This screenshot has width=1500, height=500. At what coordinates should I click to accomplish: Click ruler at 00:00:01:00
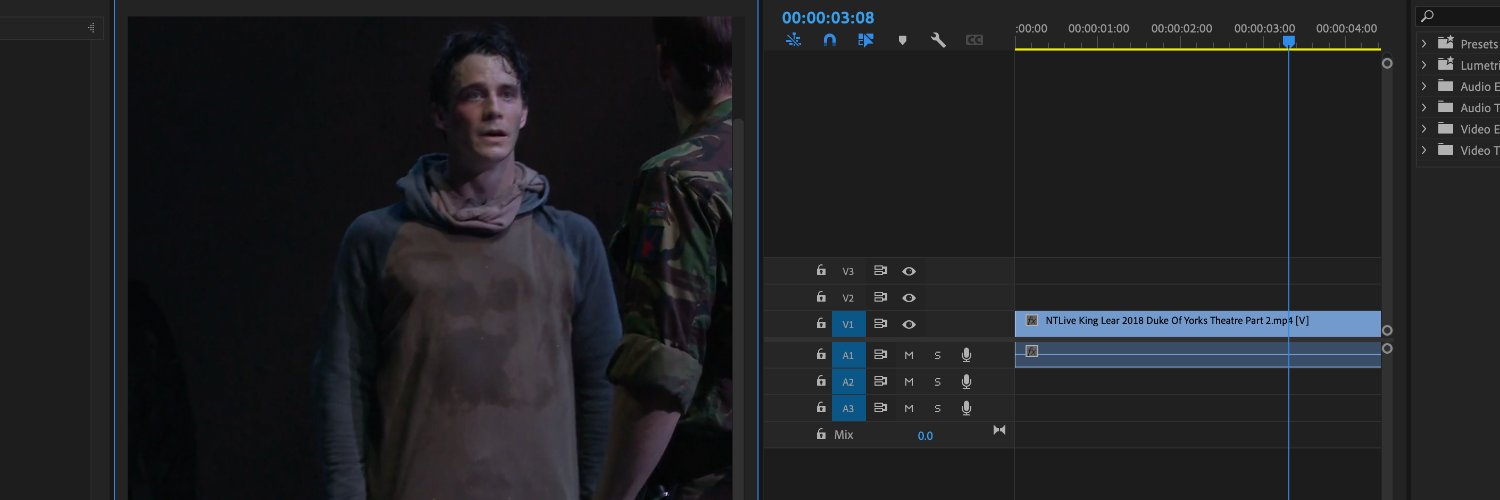coord(1099,28)
